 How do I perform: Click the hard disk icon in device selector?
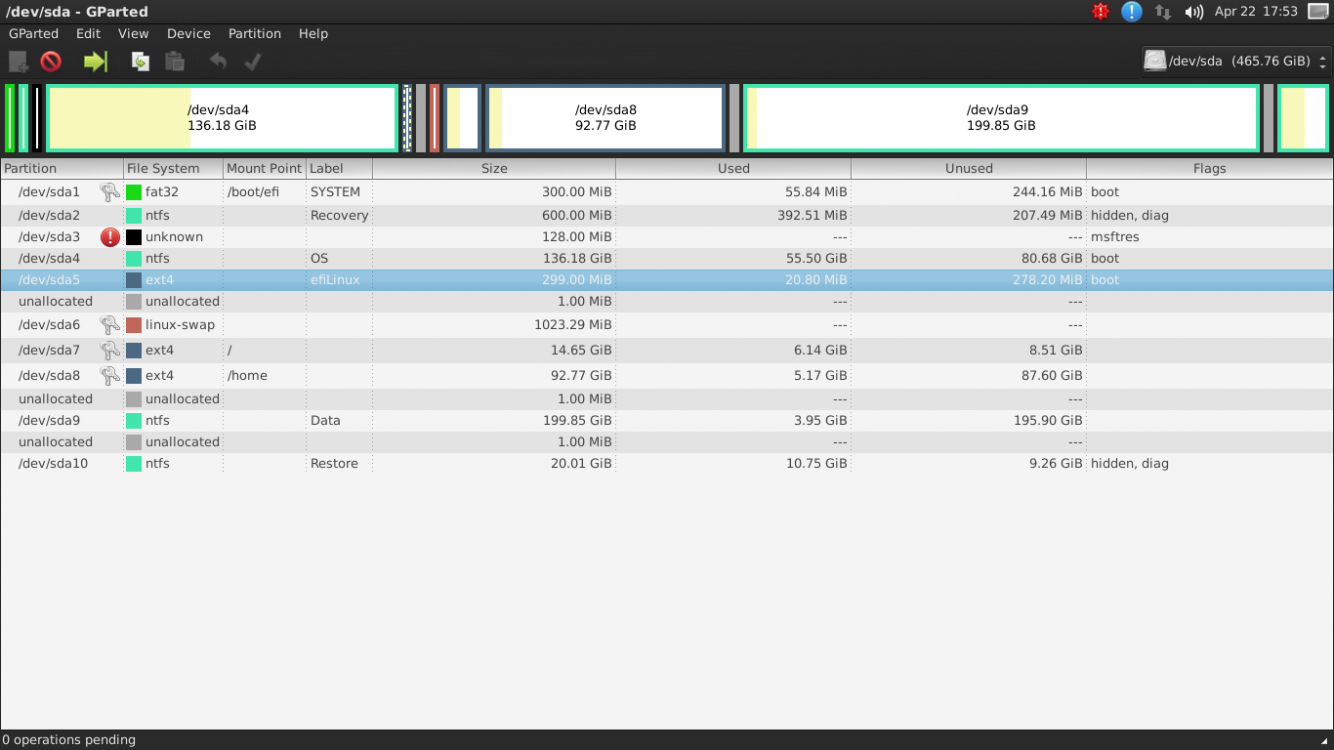[x=1155, y=61]
